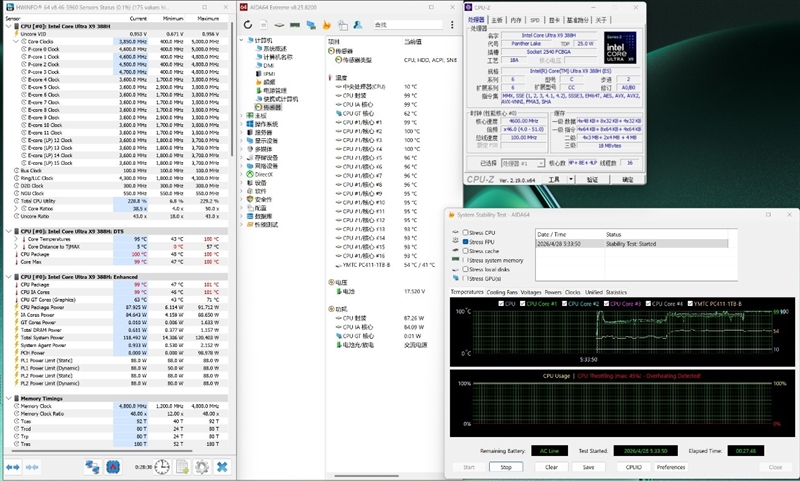Uncheck Stress FPU checkbox
This screenshot has height=481, width=800.
pos(465,242)
